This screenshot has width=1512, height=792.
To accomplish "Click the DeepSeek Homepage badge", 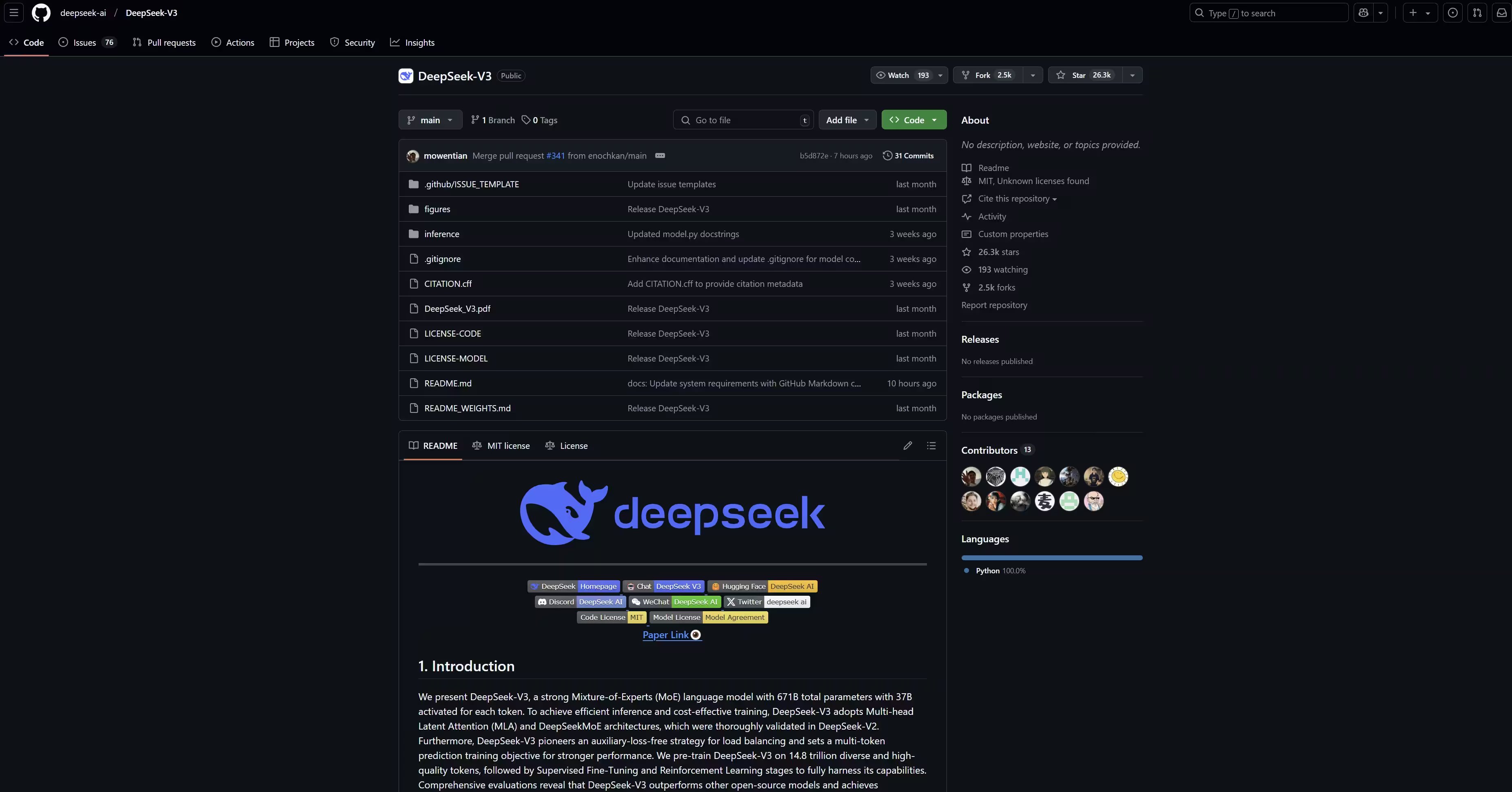I will pyautogui.click(x=574, y=586).
